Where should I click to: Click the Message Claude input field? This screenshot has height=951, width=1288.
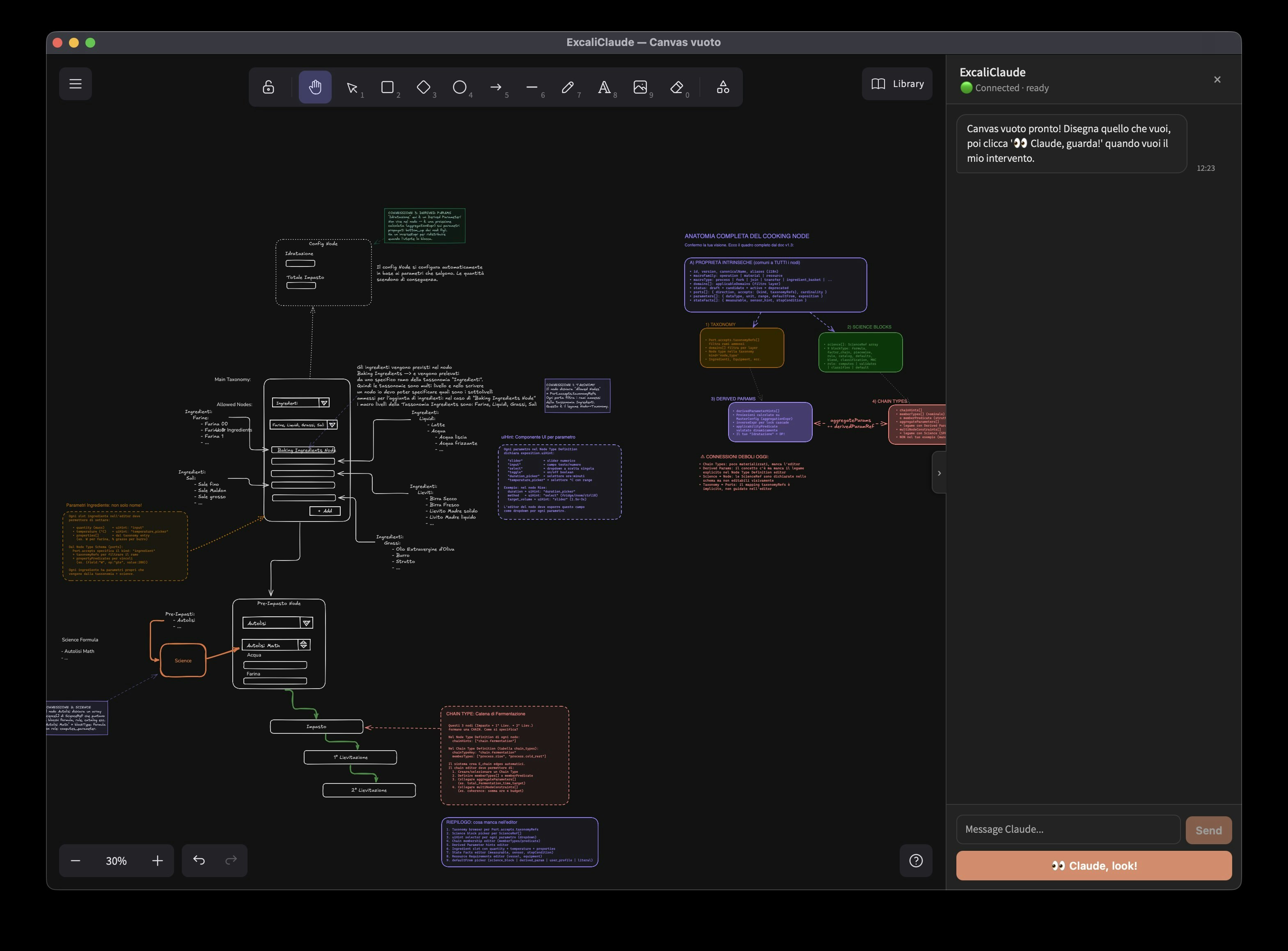coord(1068,829)
